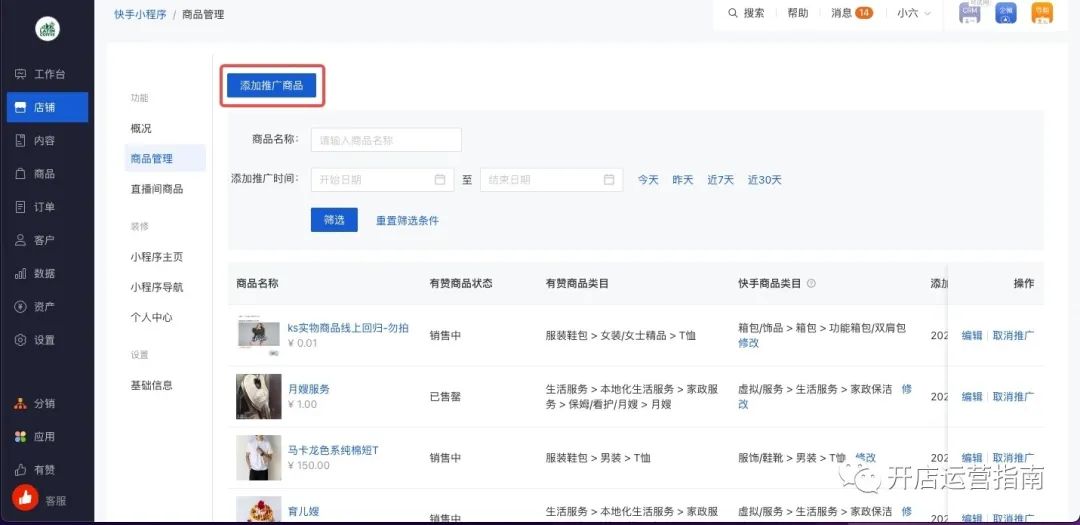Click the 筛选 filter button
Image resolution: width=1080 pixels, height=525 pixels.
coord(334,220)
